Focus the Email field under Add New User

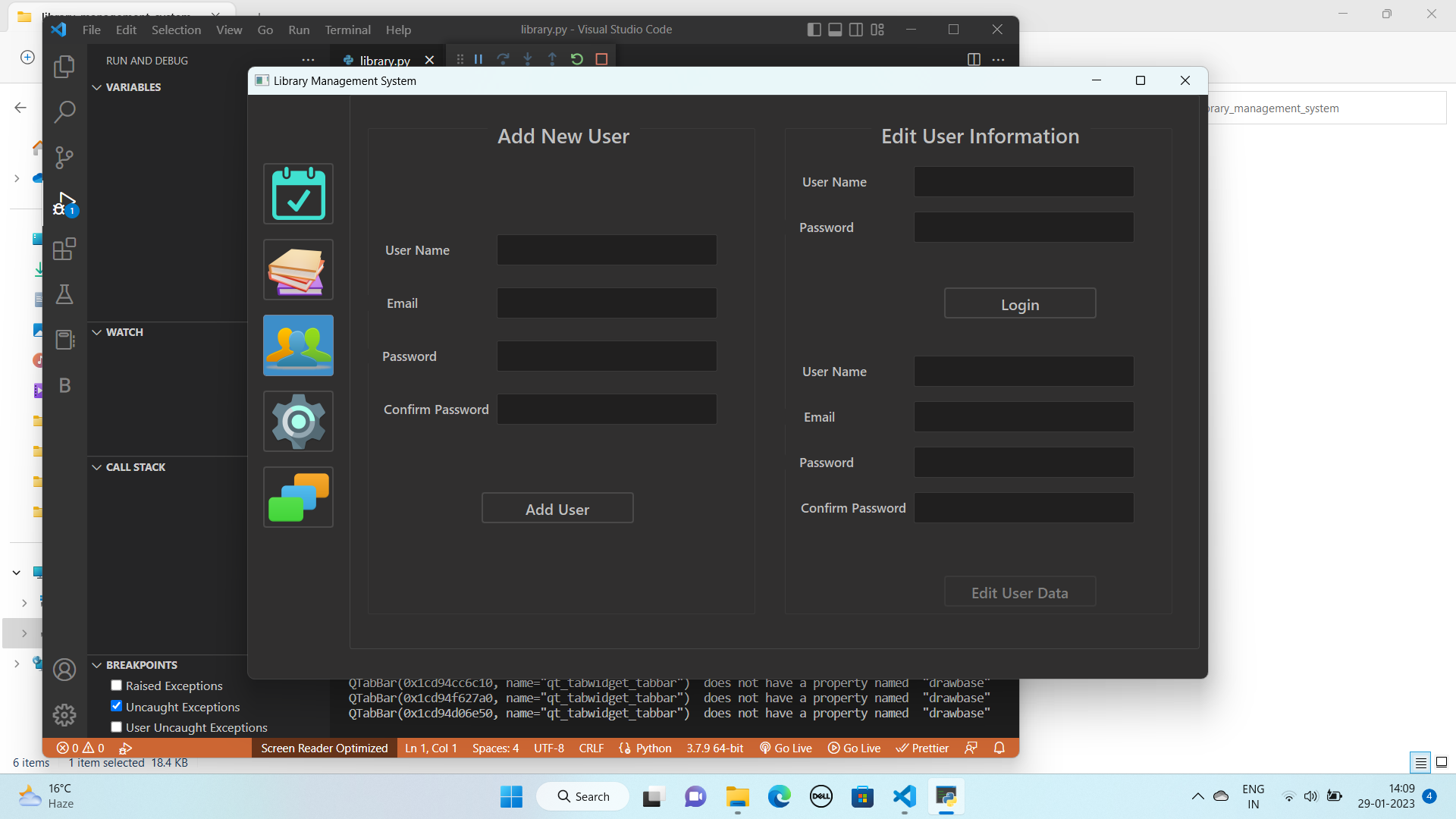607,303
